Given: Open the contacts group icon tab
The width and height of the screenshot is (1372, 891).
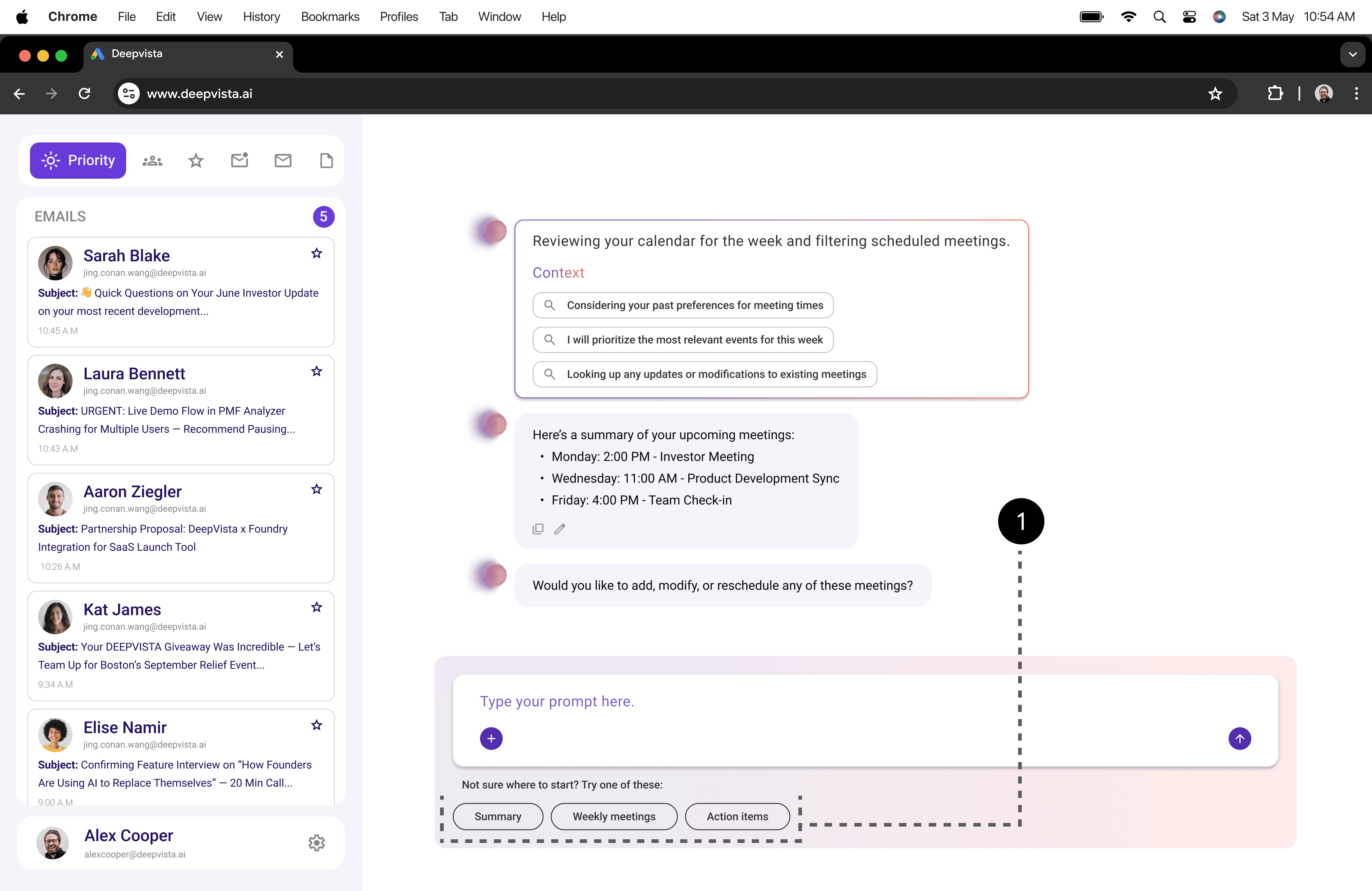Looking at the screenshot, I should (x=152, y=161).
